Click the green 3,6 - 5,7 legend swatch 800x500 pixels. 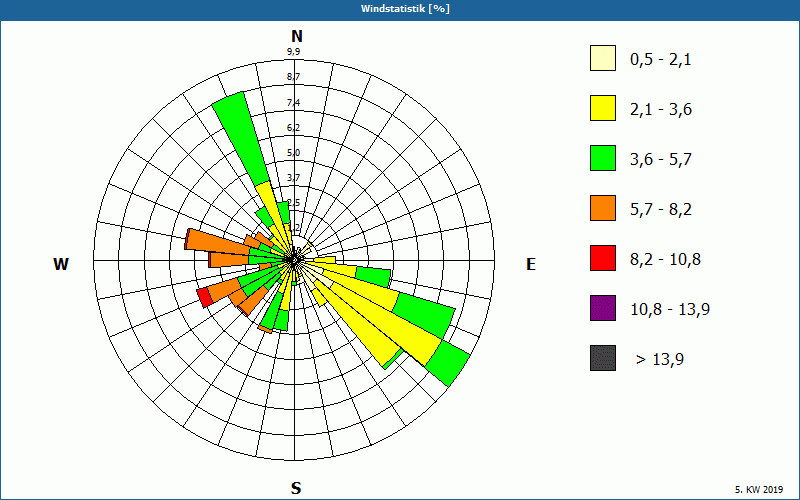point(603,158)
